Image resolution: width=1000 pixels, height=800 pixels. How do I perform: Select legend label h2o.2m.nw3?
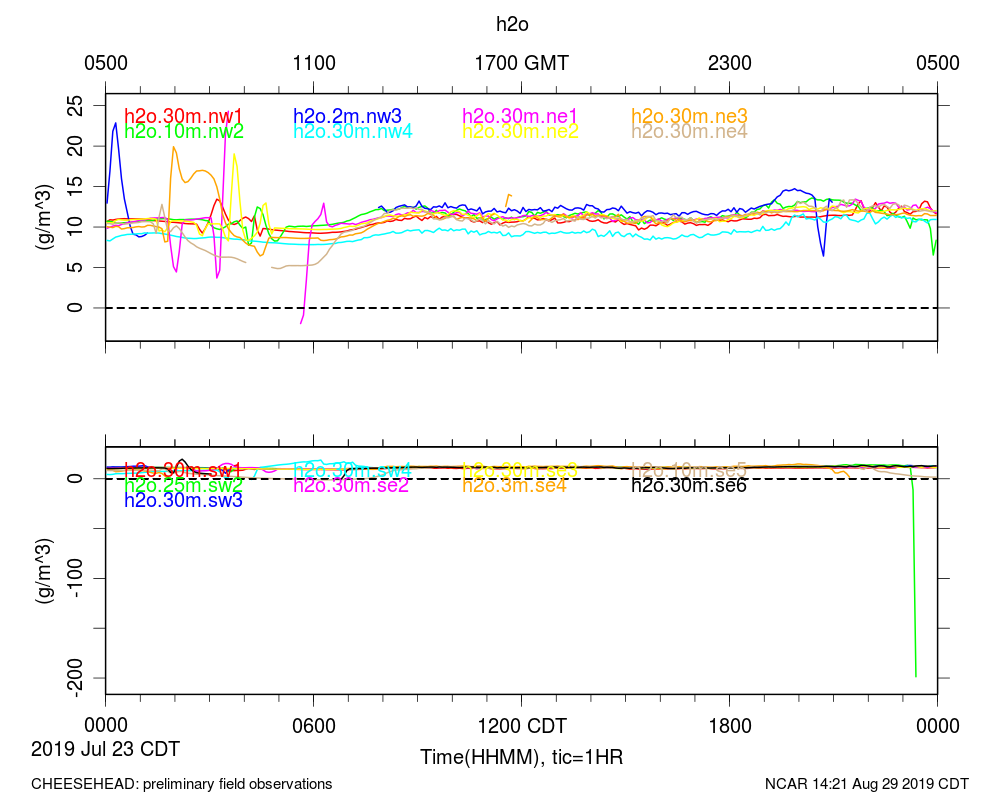(348, 116)
